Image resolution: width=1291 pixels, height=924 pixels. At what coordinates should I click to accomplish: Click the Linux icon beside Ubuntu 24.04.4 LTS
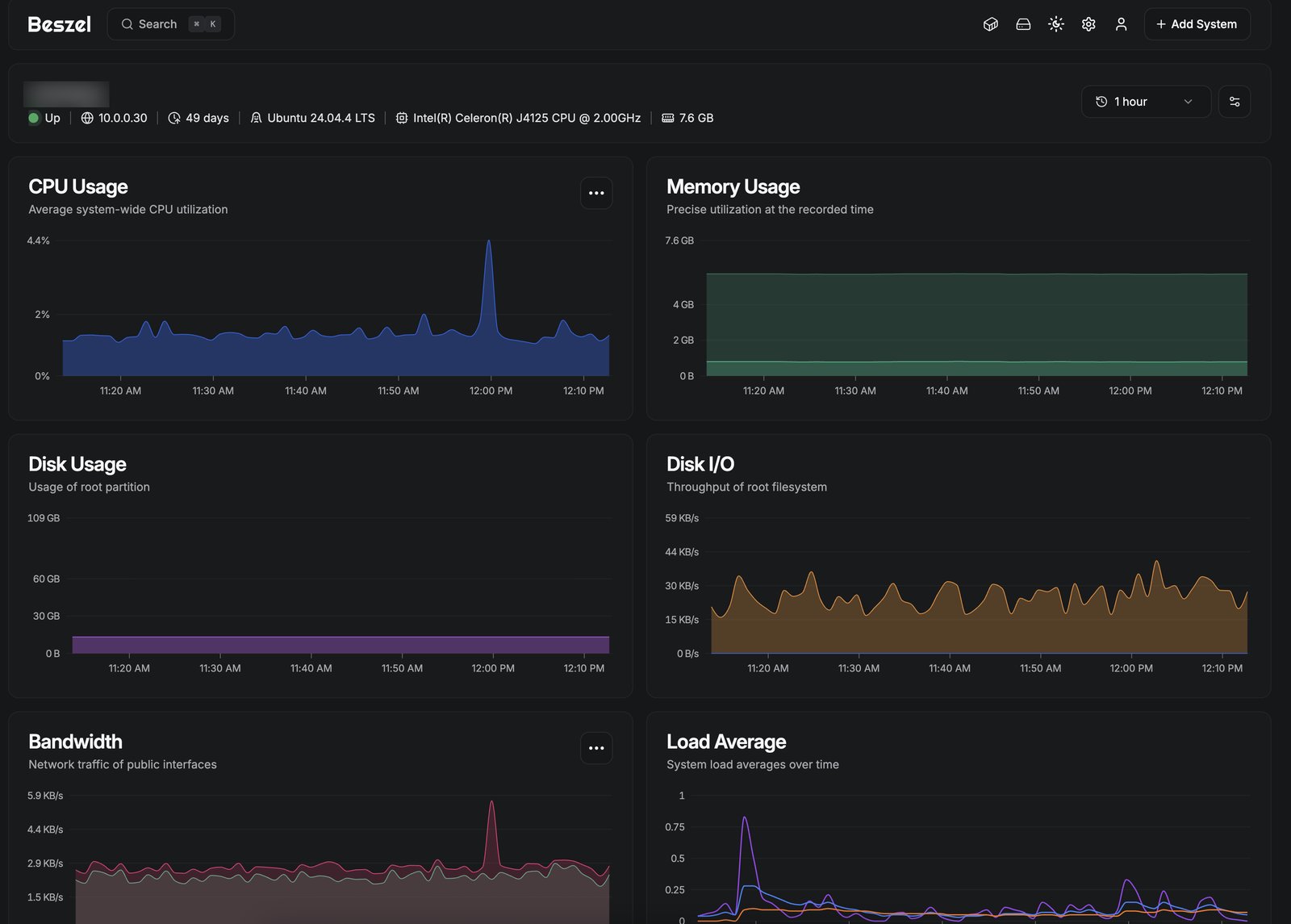point(256,118)
